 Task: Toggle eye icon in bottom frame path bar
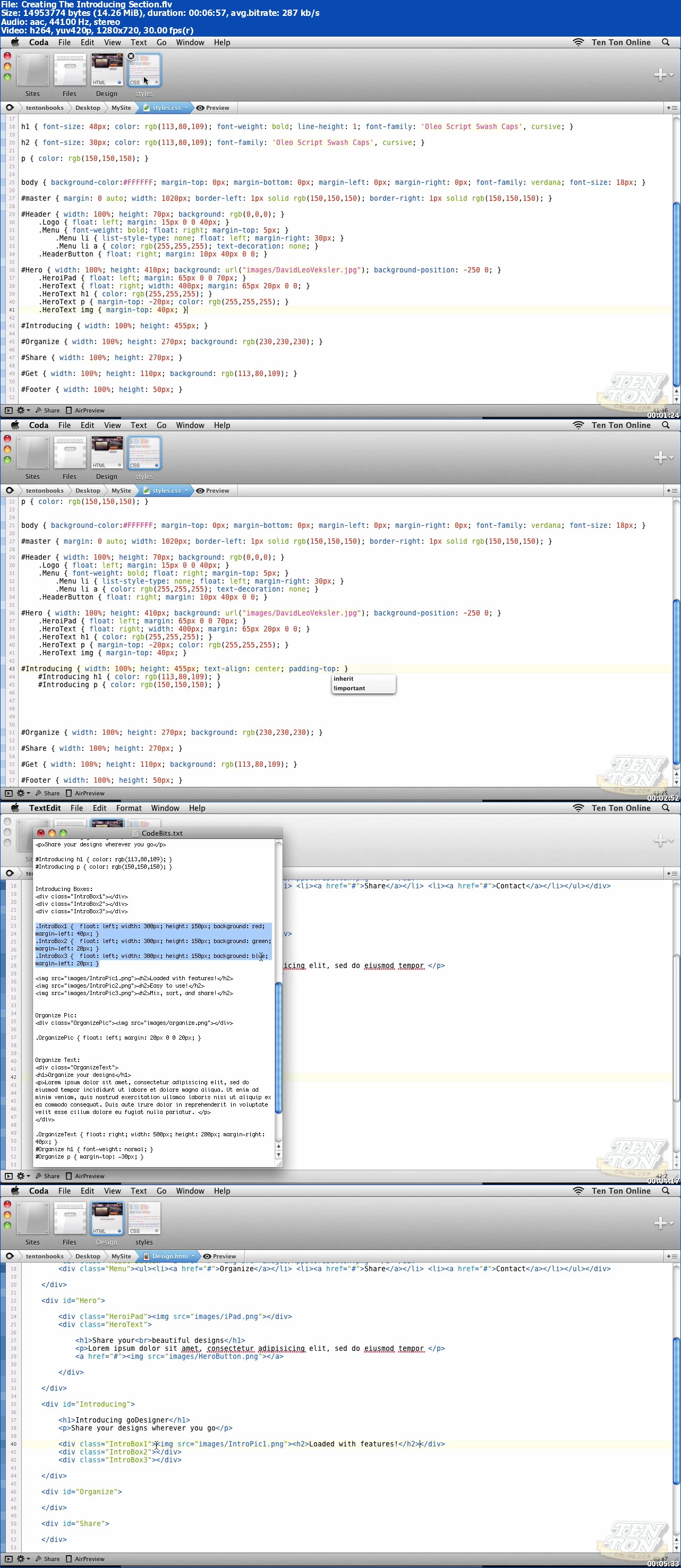pyautogui.click(x=10, y=1256)
